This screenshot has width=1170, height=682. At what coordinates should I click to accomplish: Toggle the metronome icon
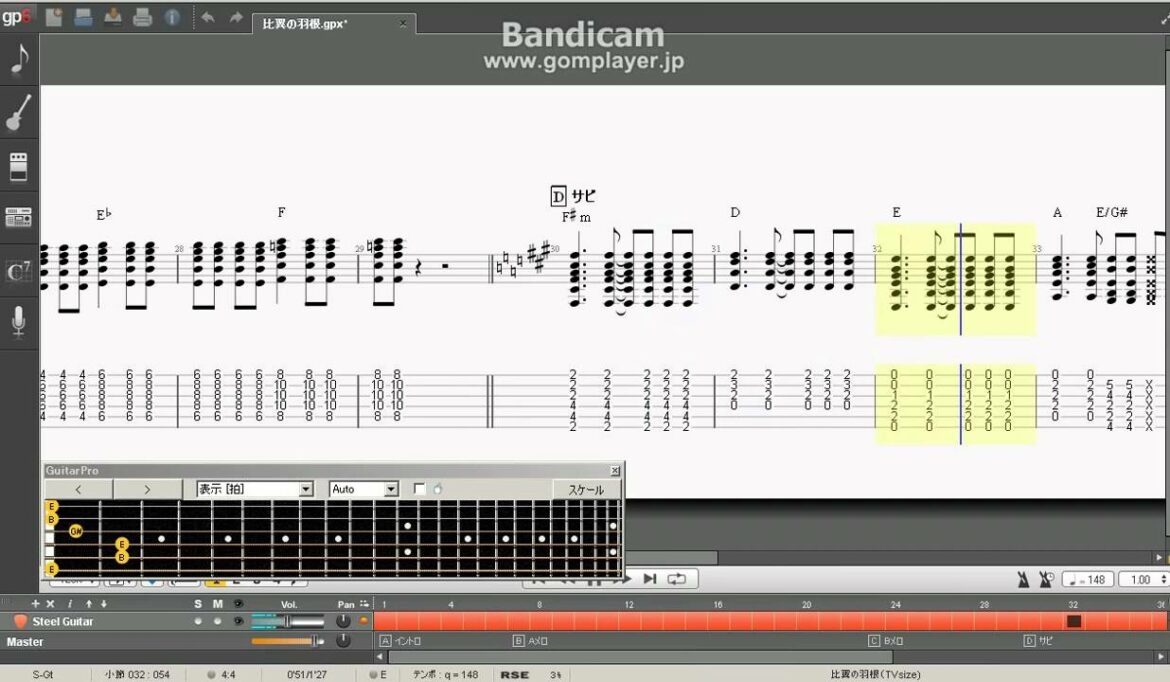pos(1023,579)
